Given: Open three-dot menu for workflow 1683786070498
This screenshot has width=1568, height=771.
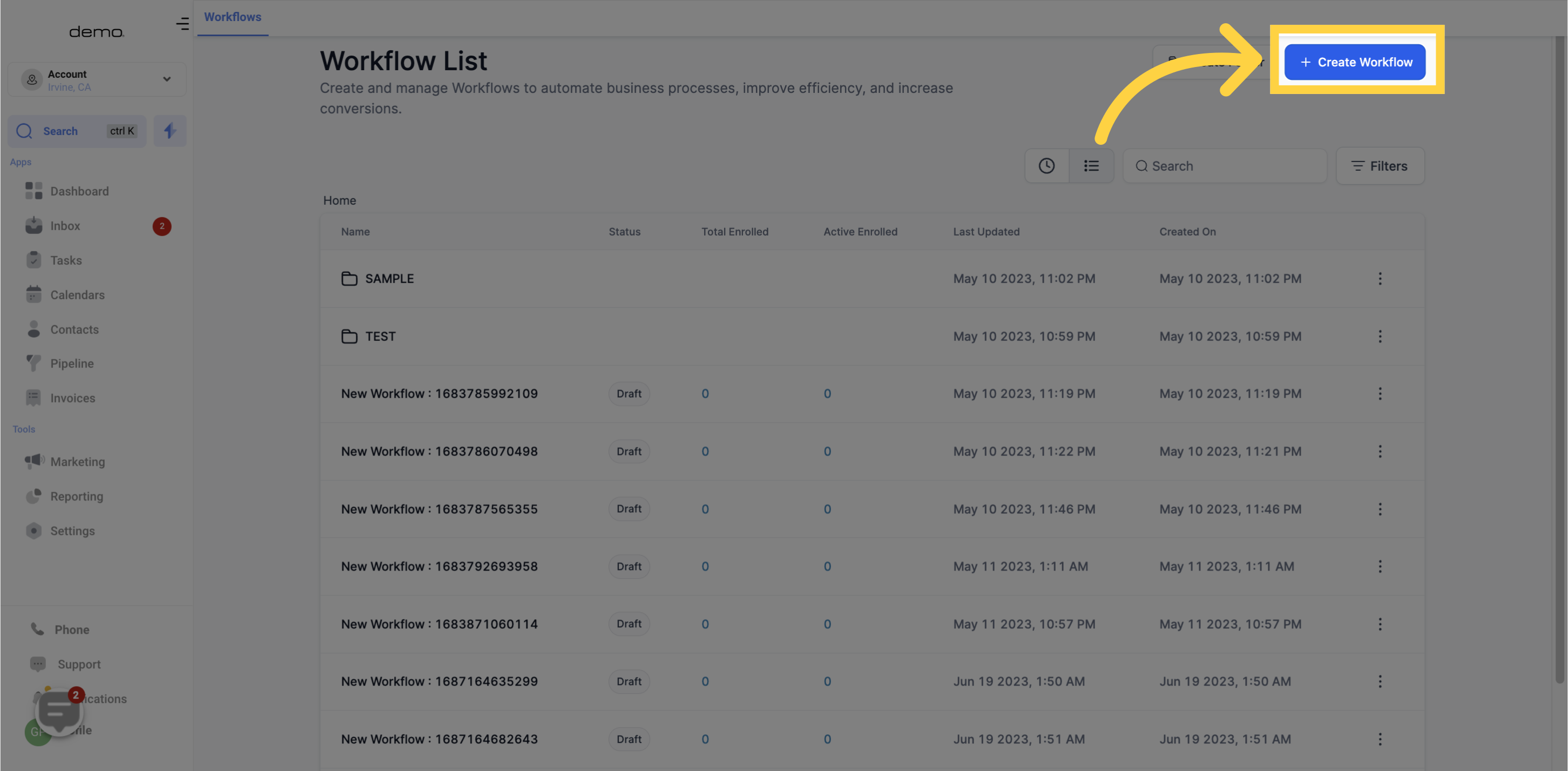Looking at the screenshot, I should click(1380, 451).
